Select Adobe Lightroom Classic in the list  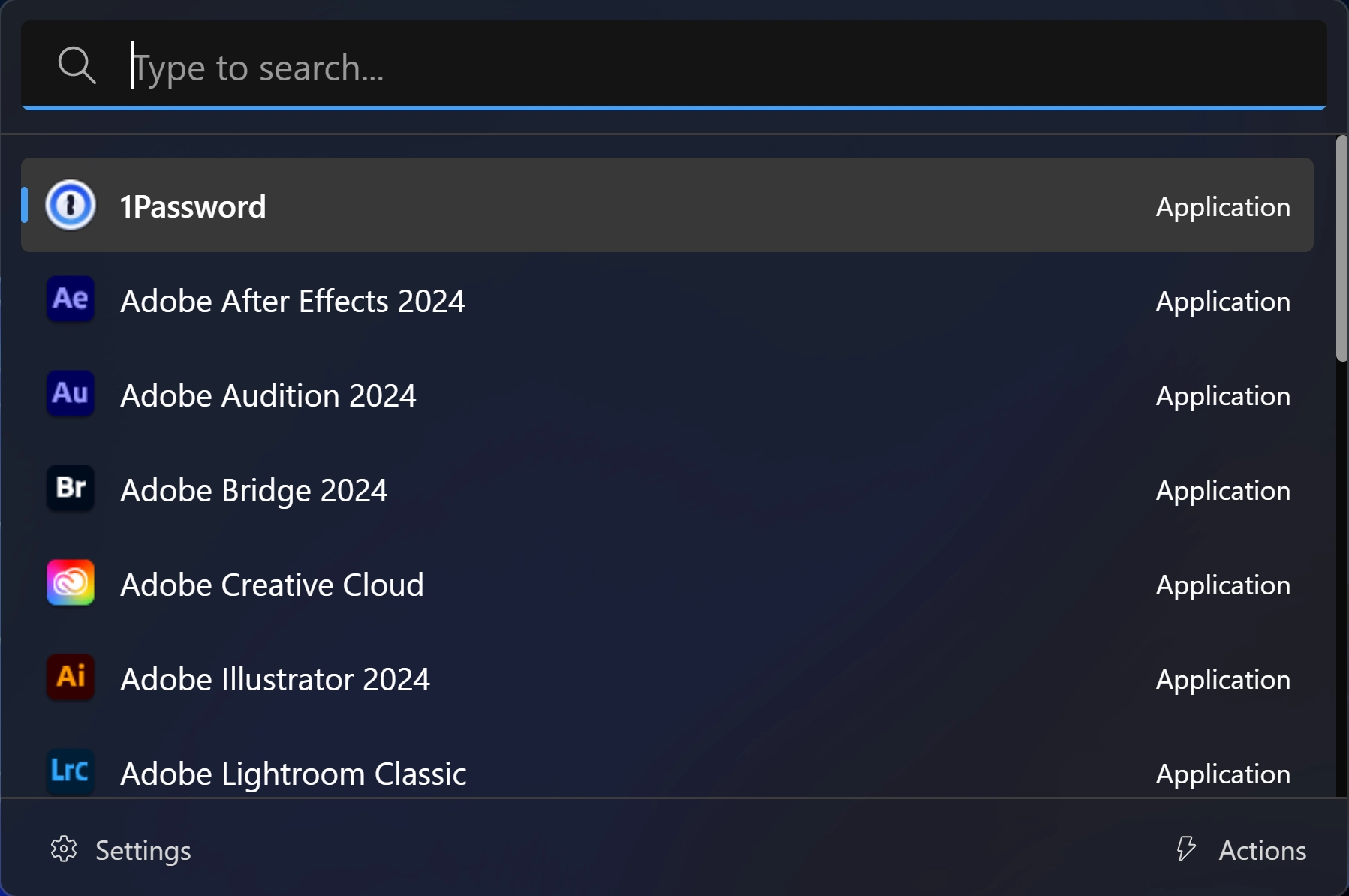pyautogui.click(x=667, y=773)
